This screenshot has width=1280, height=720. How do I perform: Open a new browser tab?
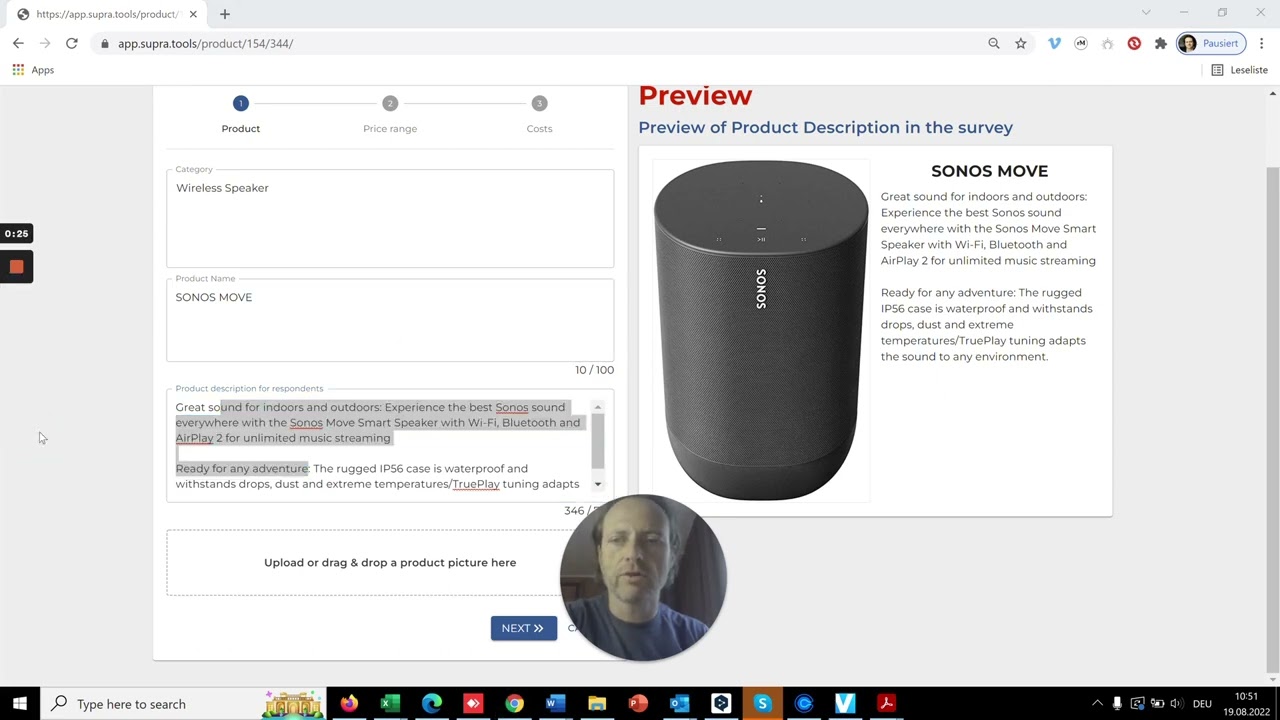coord(225,14)
